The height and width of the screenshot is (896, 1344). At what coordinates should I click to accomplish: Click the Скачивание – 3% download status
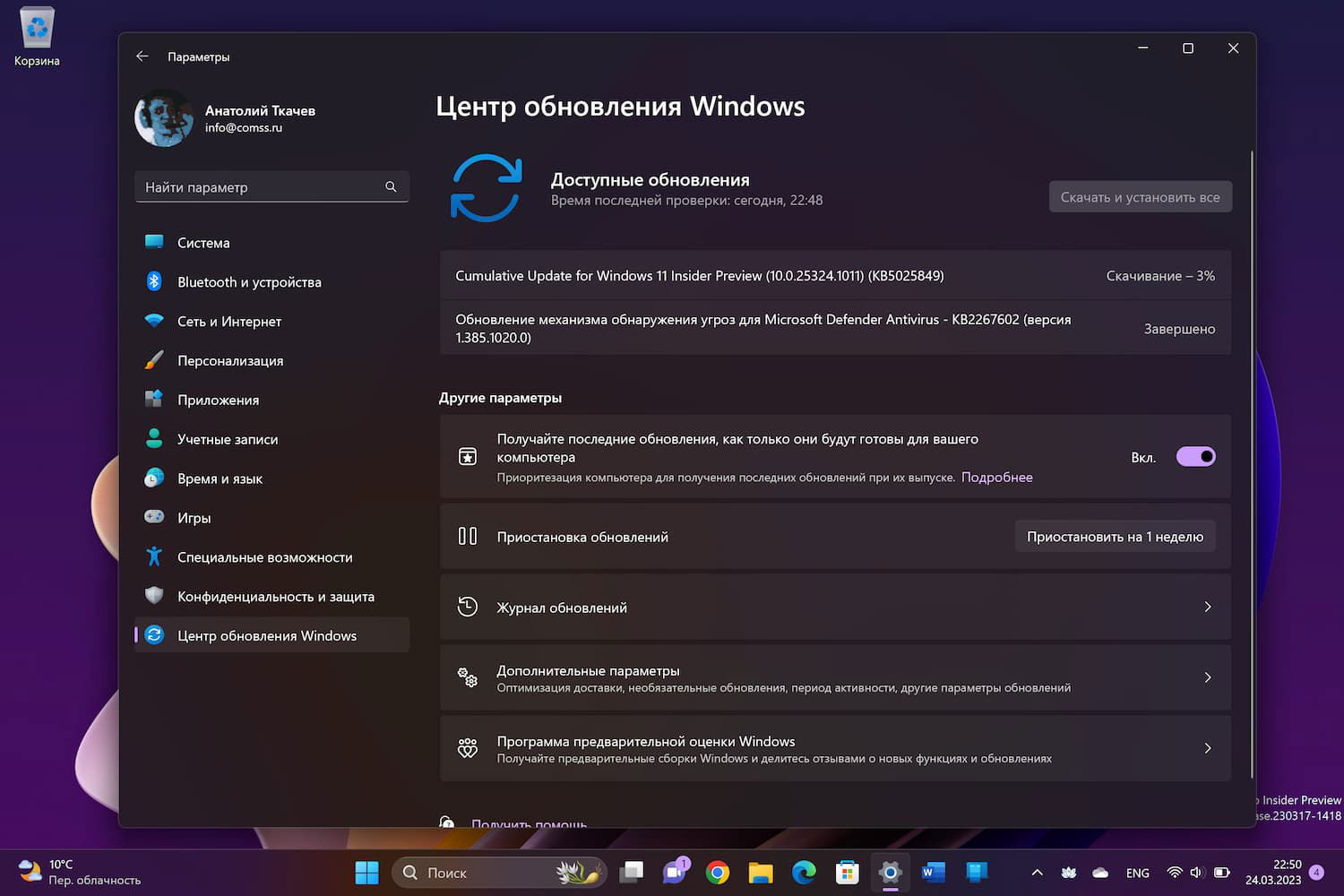coord(1160,276)
